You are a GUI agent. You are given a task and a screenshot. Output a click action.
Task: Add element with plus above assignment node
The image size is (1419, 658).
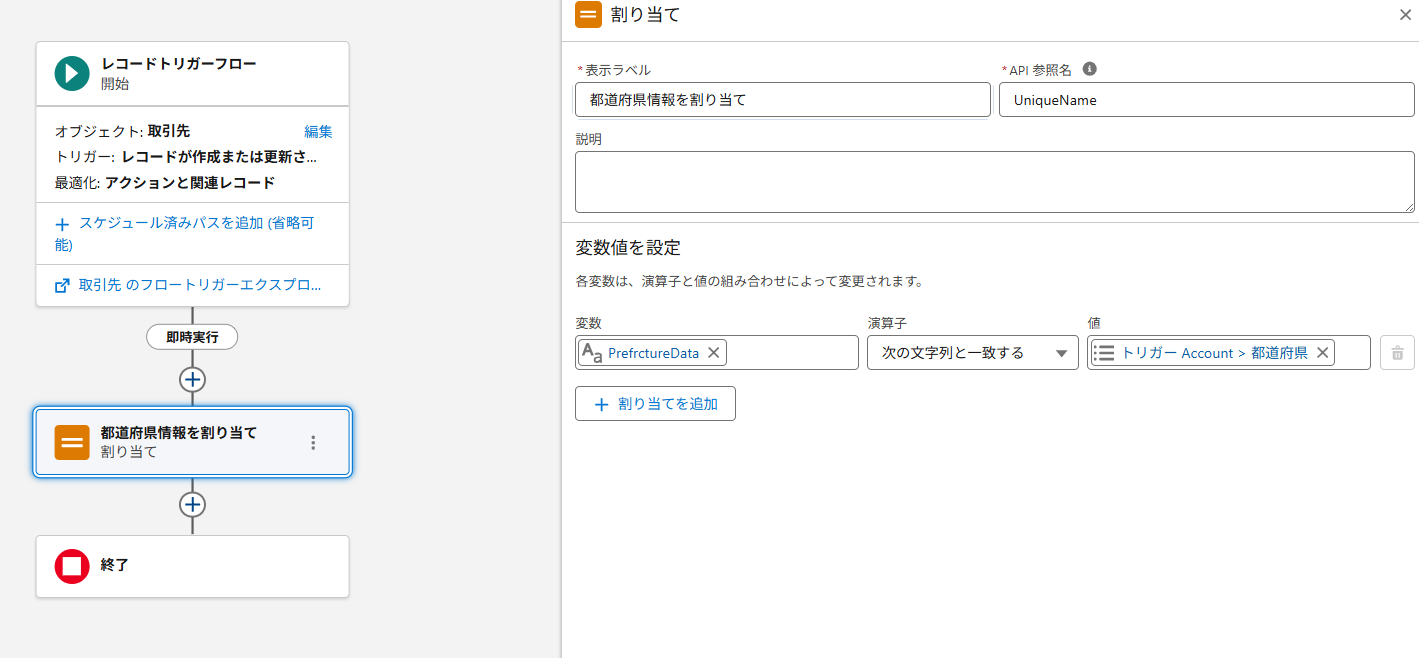192,380
